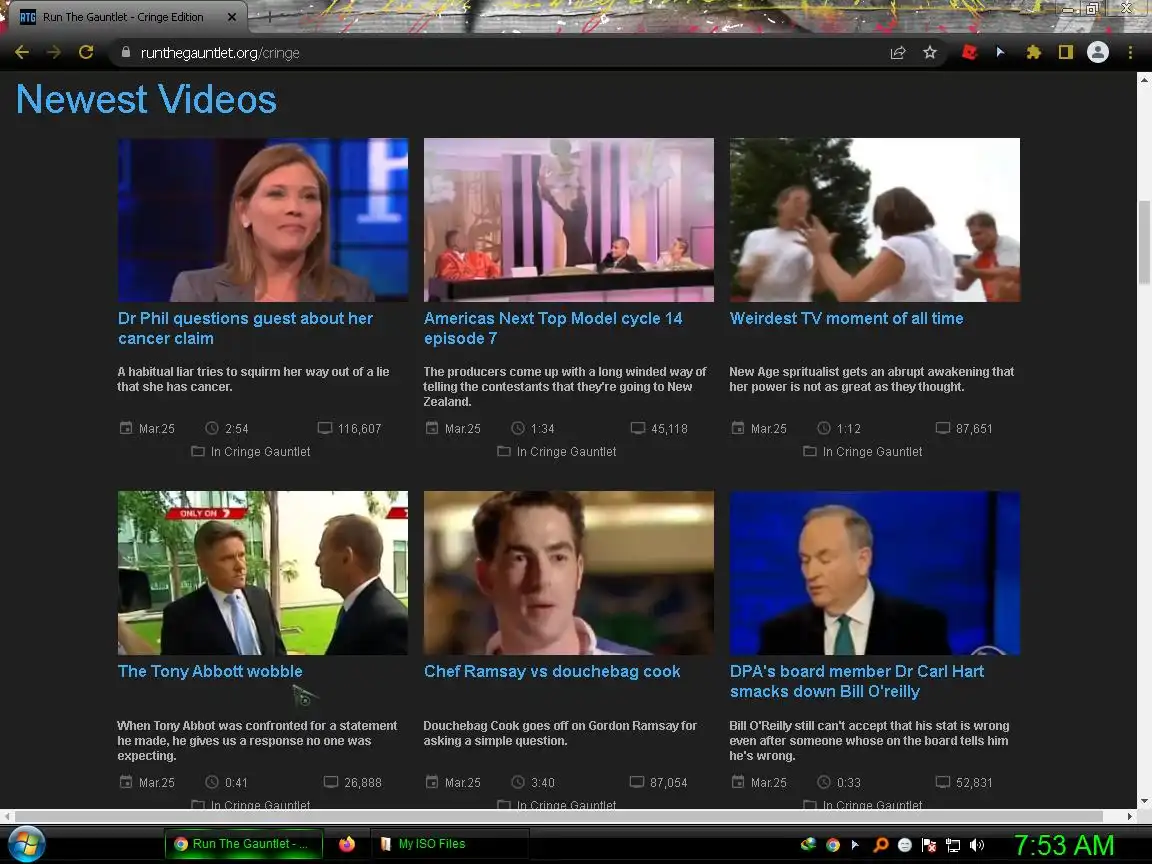Share this page with the share icon
The height and width of the screenshot is (864, 1152).
click(x=898, y=52)
